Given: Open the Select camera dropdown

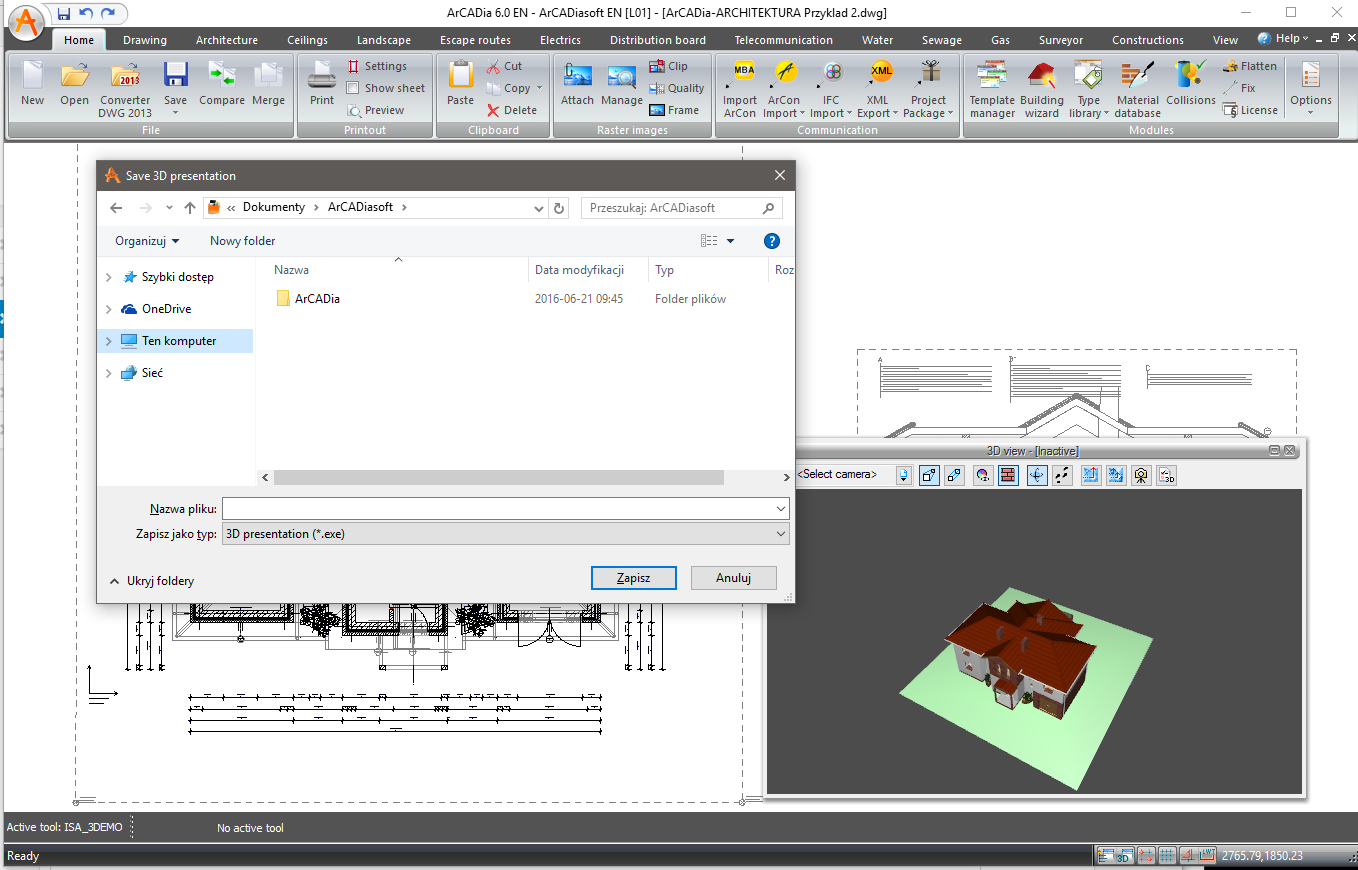Looking at the screenshot, I should tap(903, 475).
